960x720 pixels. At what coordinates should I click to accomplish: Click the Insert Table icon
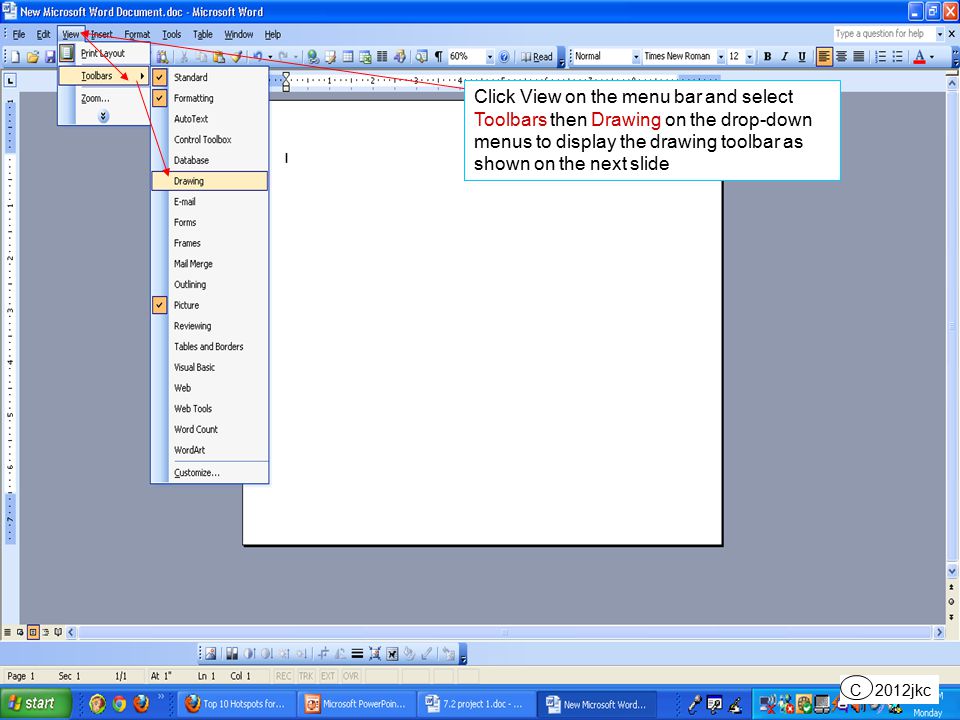pos(348,57)
